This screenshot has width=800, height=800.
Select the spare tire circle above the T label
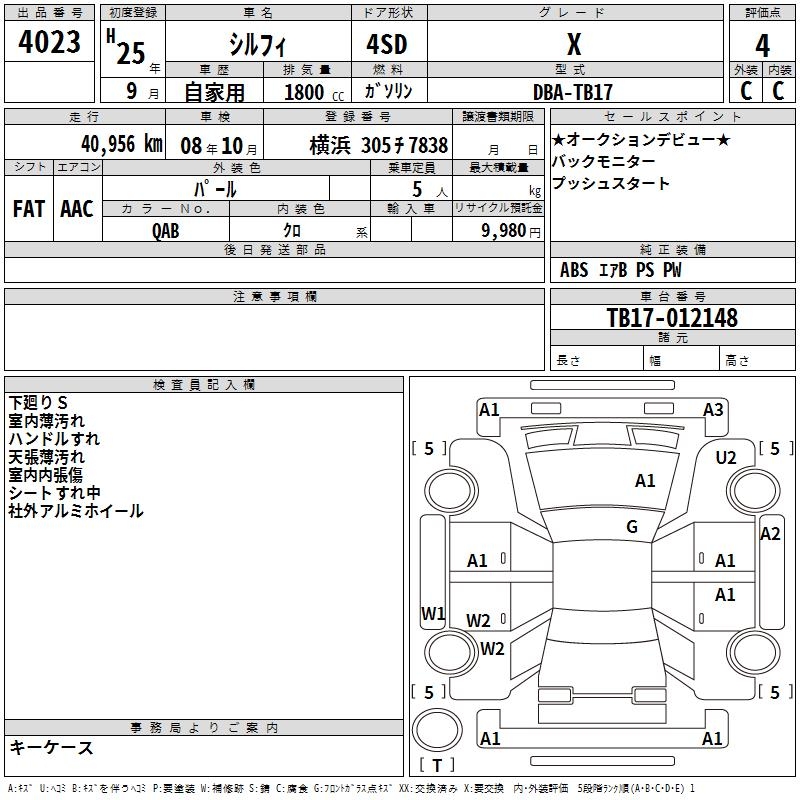click(x=437, y=730)
